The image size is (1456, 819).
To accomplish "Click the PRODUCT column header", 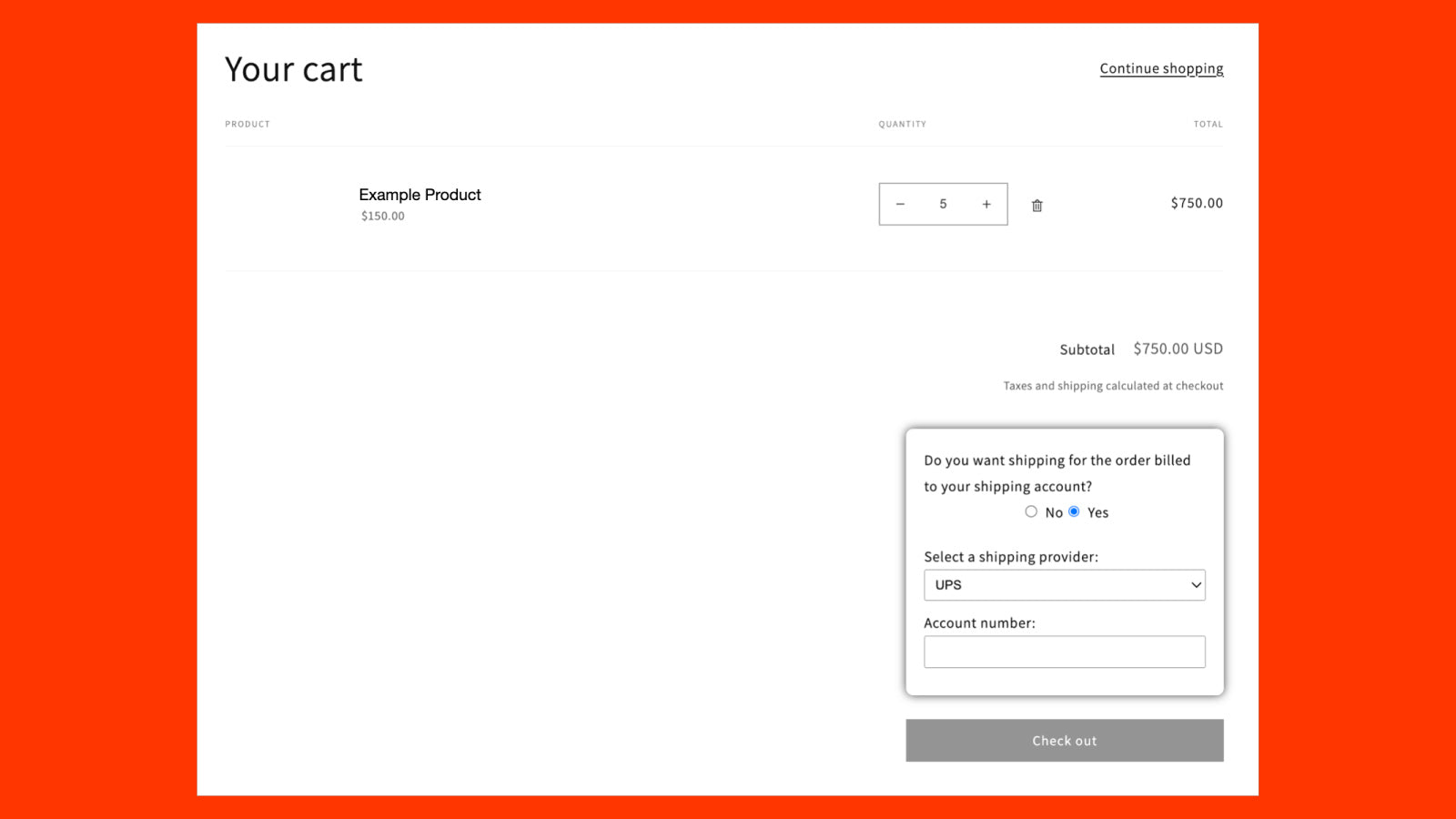I will coord(247,124).
